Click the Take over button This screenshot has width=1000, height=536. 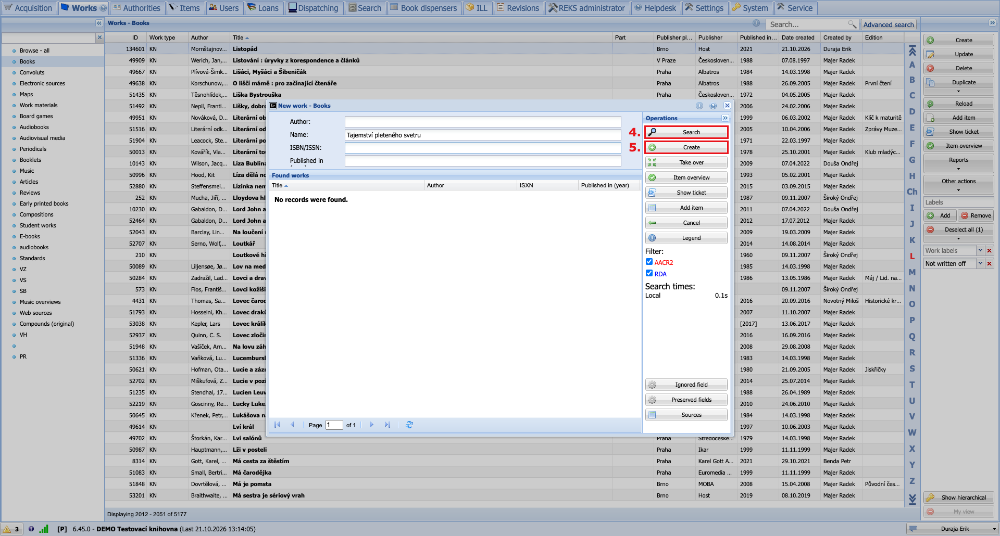point(686,162)
